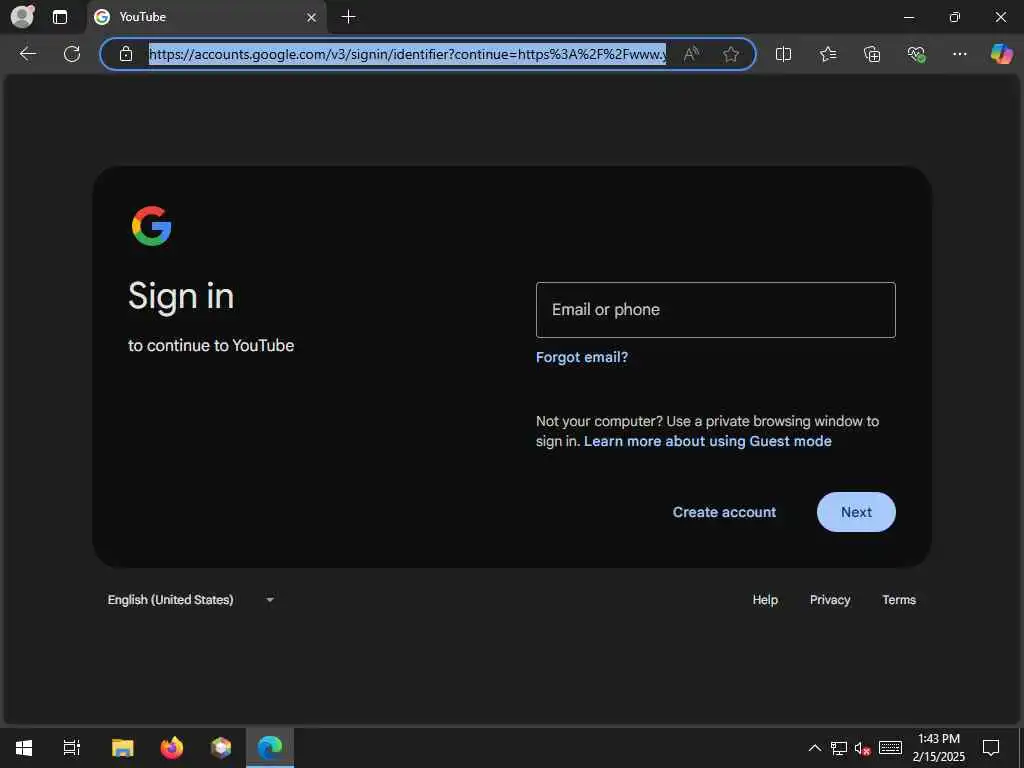1024x768 pixels.
Task: Focus the Email or phone field
Action: tap(715, 310)
